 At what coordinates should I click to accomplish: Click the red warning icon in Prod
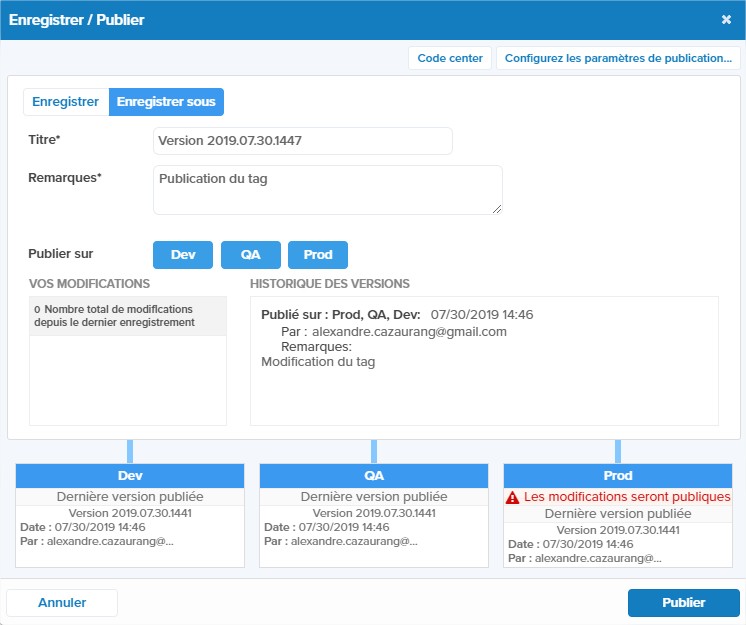point(512,497)
